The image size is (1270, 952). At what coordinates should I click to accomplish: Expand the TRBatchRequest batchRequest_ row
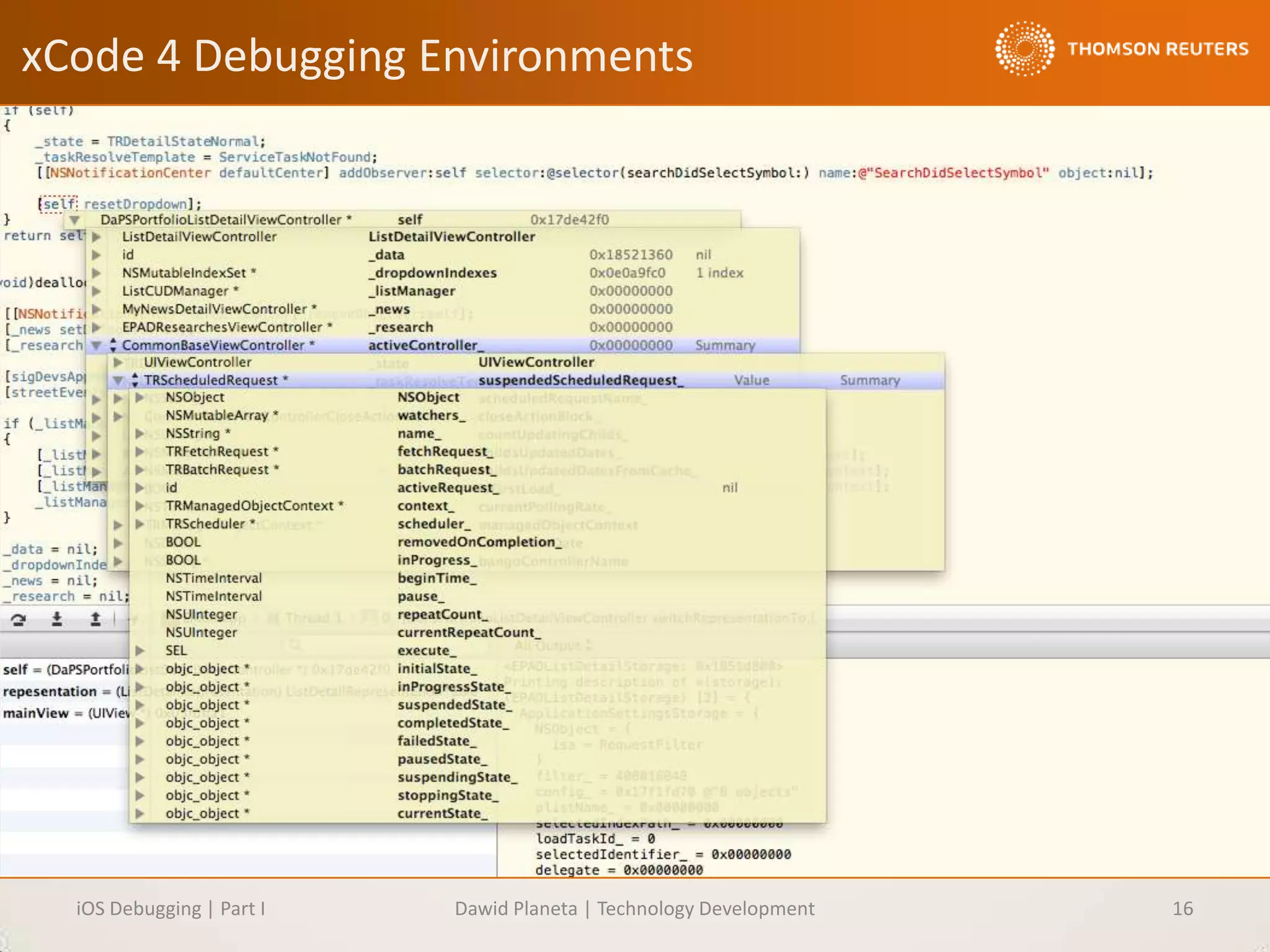tap(140, 470)
